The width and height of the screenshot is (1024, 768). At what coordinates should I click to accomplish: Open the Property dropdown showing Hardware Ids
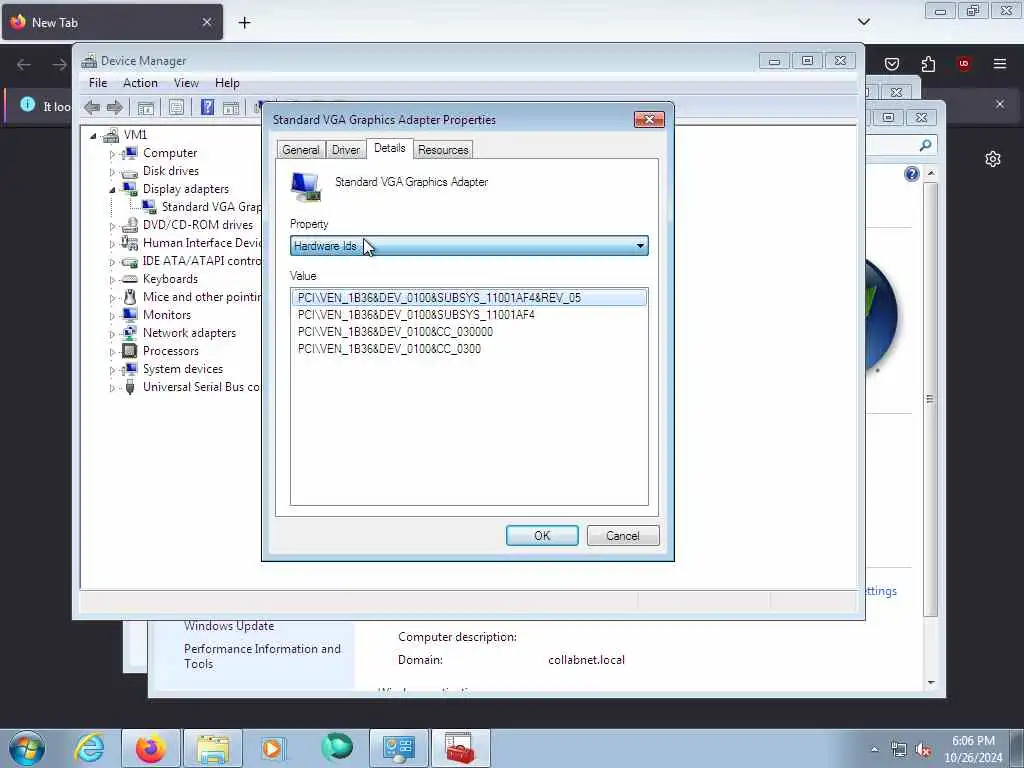469,246
